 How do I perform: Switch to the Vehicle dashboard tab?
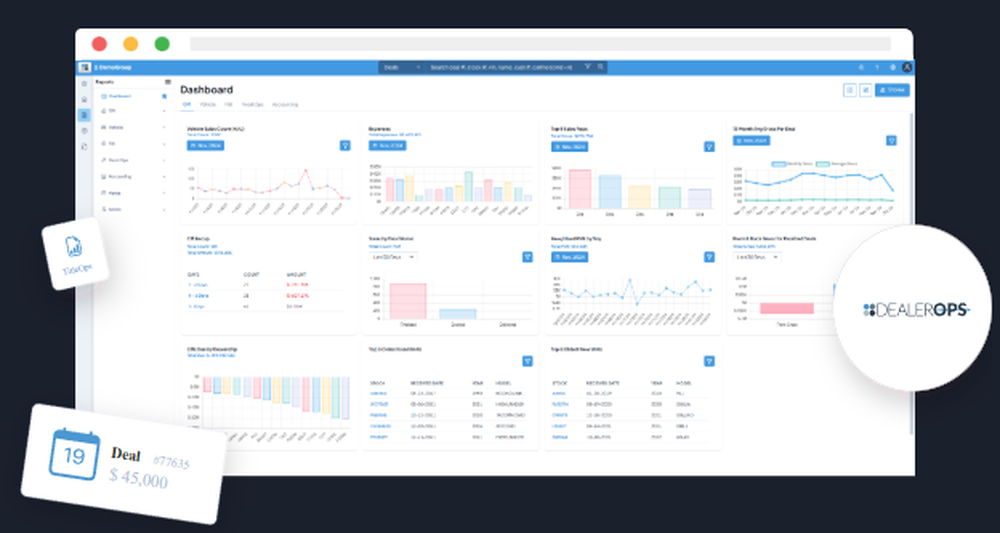[207, 104]
